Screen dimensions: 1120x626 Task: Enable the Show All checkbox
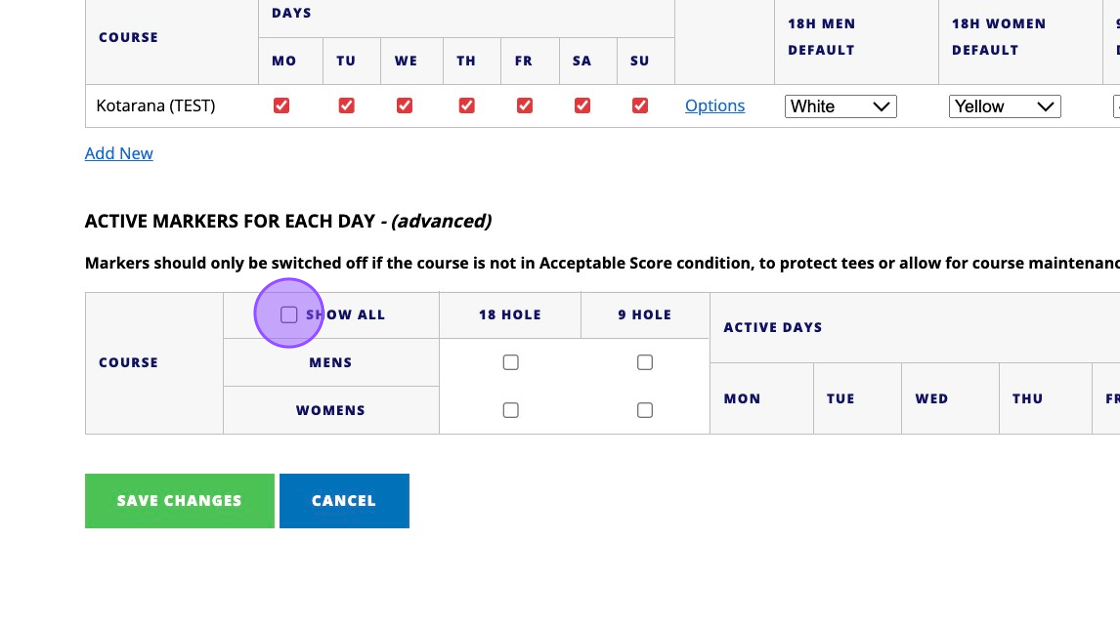click(x=289, y=314)
